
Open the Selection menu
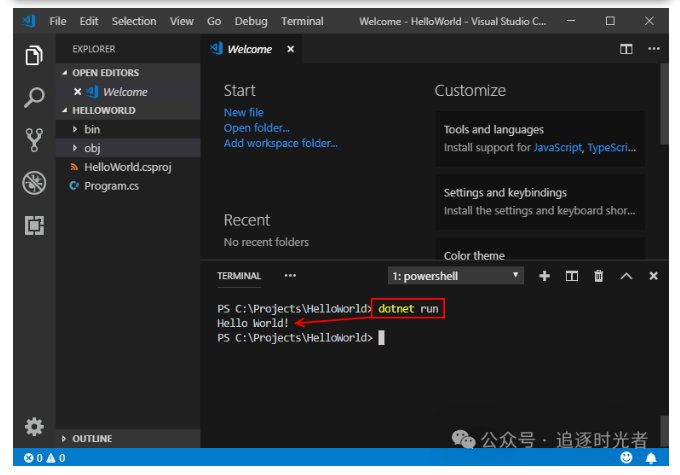(x=134, y=21)
